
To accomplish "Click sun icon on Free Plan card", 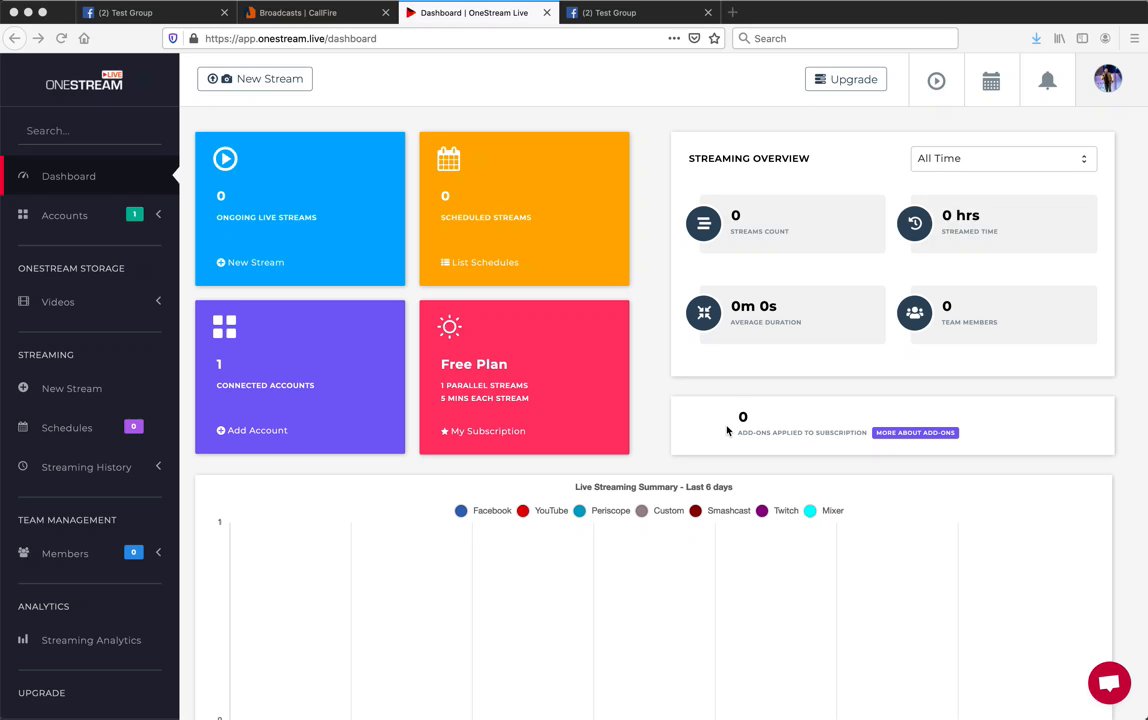I will click(x=450, y=327).
